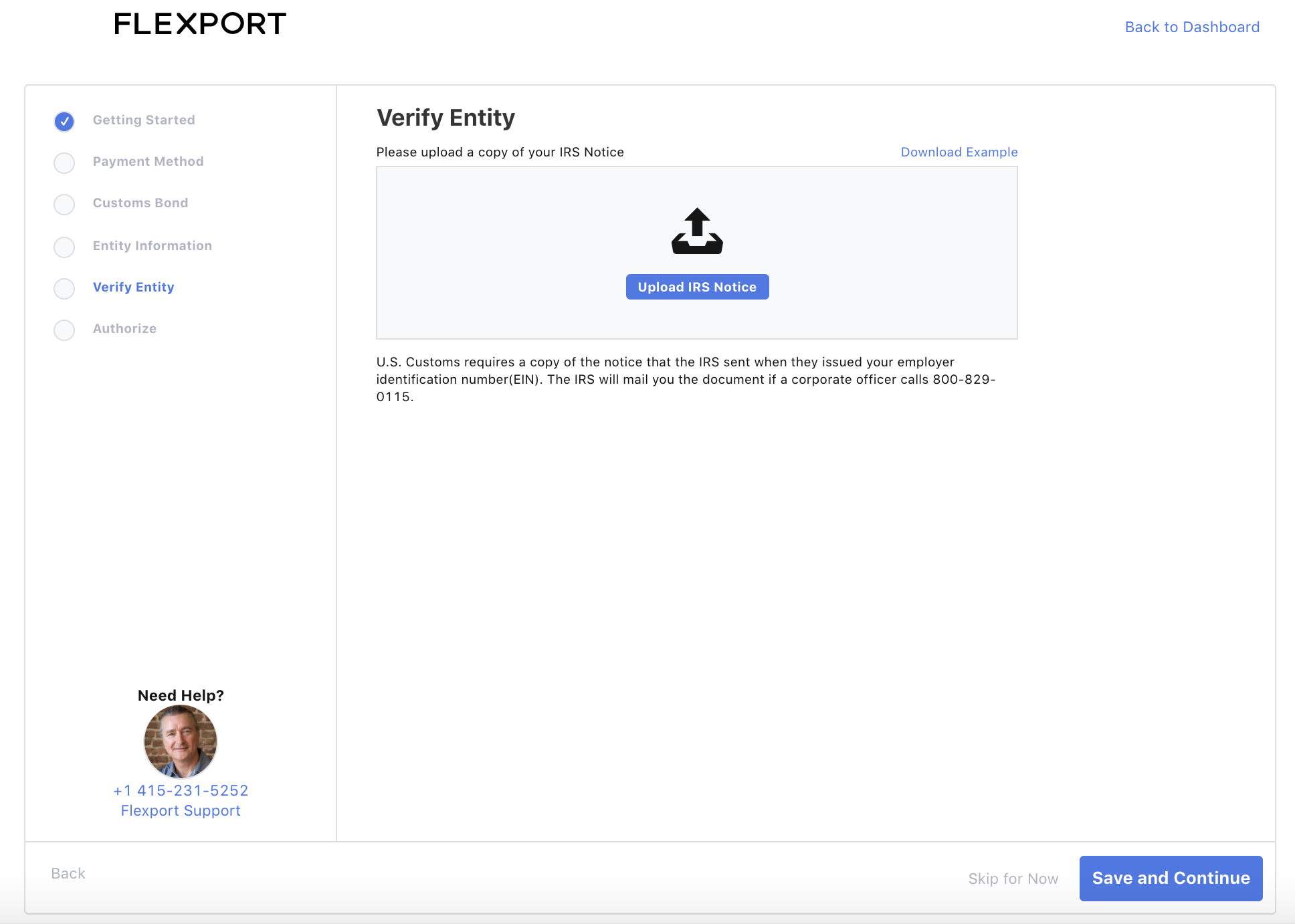The width and height of the screenshot is (1295, 924).
Task: Click the Entity Information step circle
Action: pos(64,247)
